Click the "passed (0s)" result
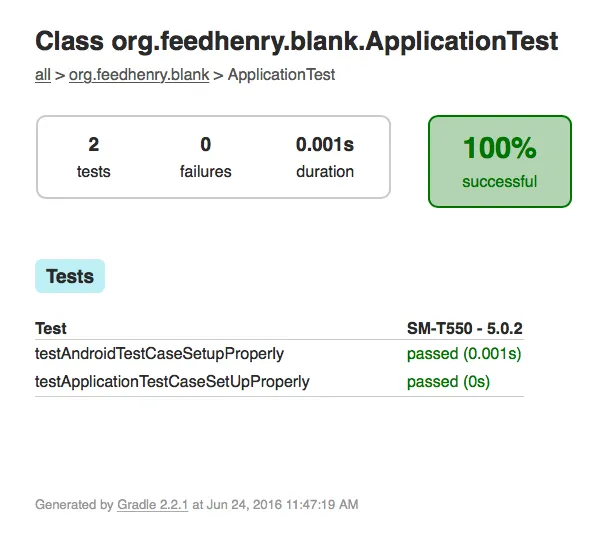Screen dimensions: 605x536 point(448,381)
